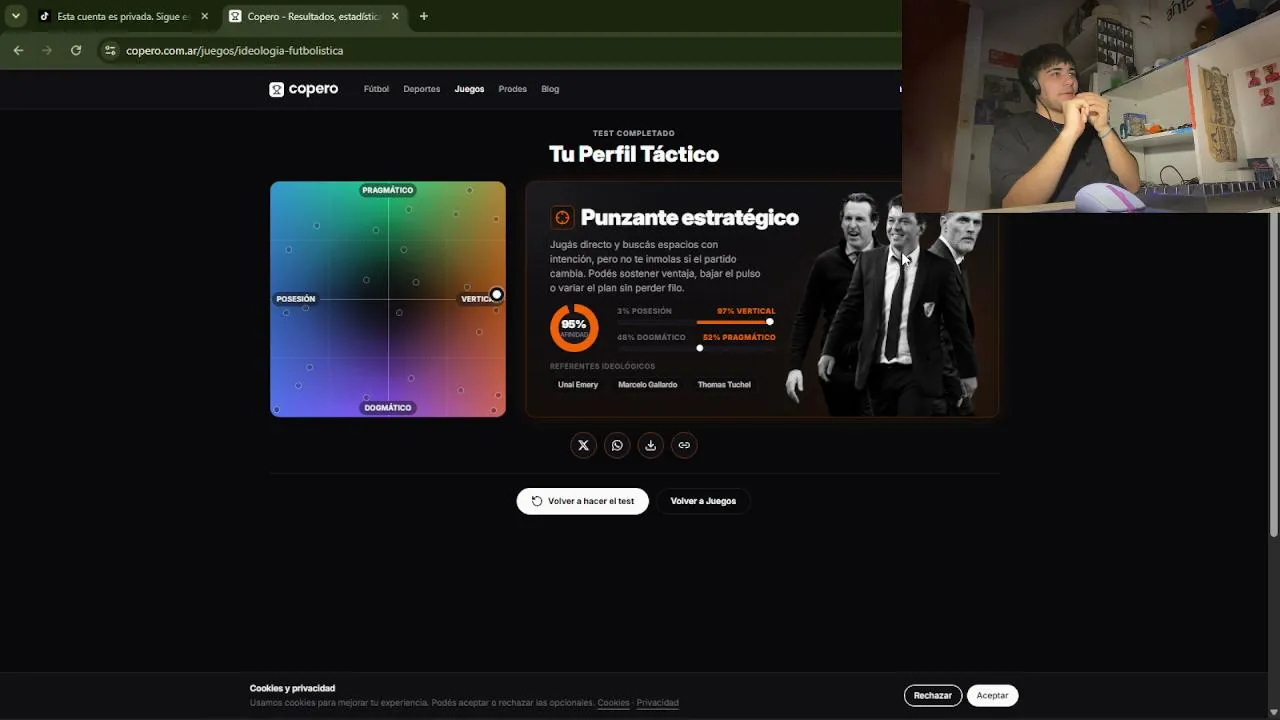Copy the result link

[x=684, y=446]
